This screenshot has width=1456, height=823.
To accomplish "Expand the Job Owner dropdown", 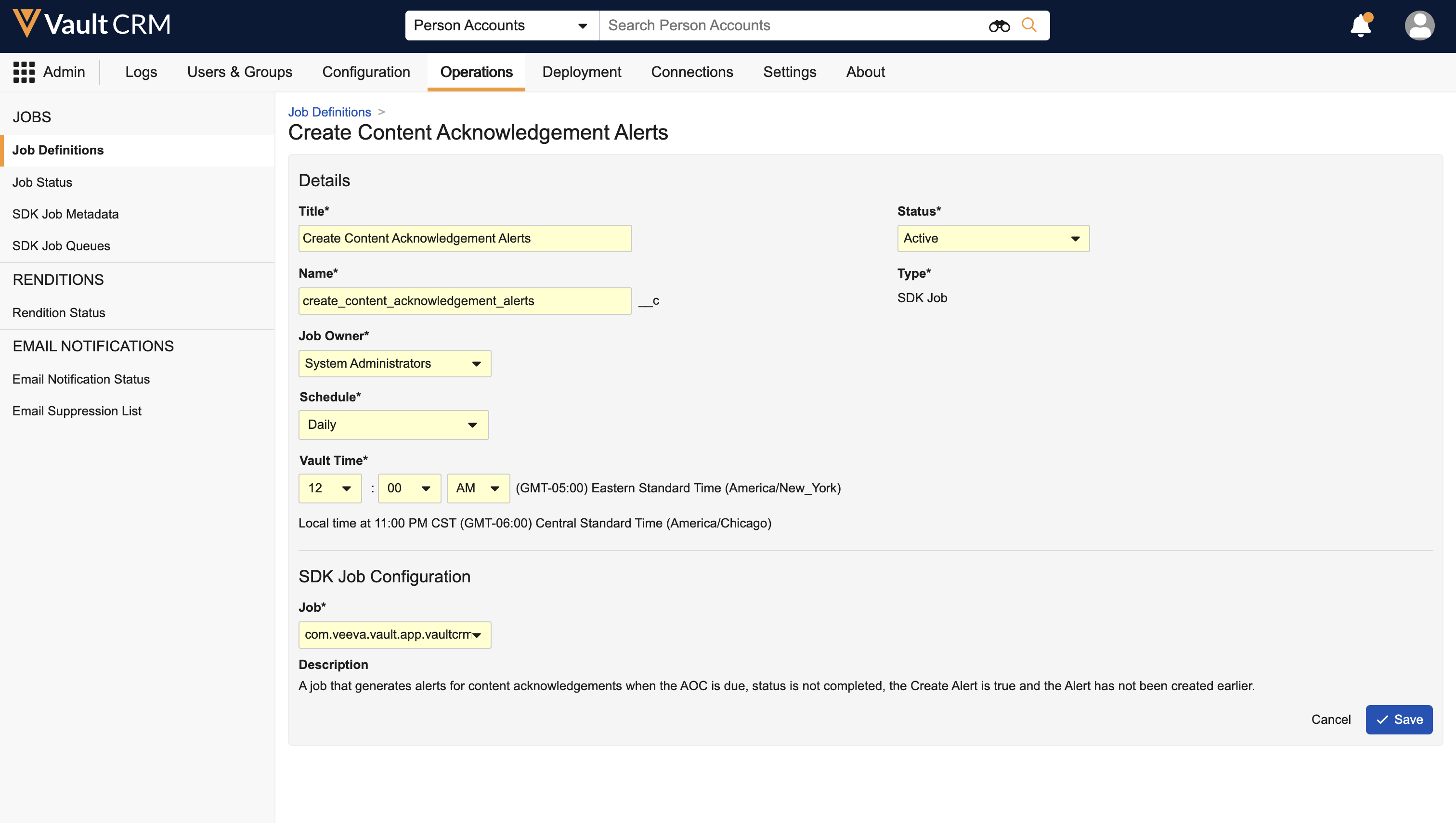I will click(x=394, y=363).
